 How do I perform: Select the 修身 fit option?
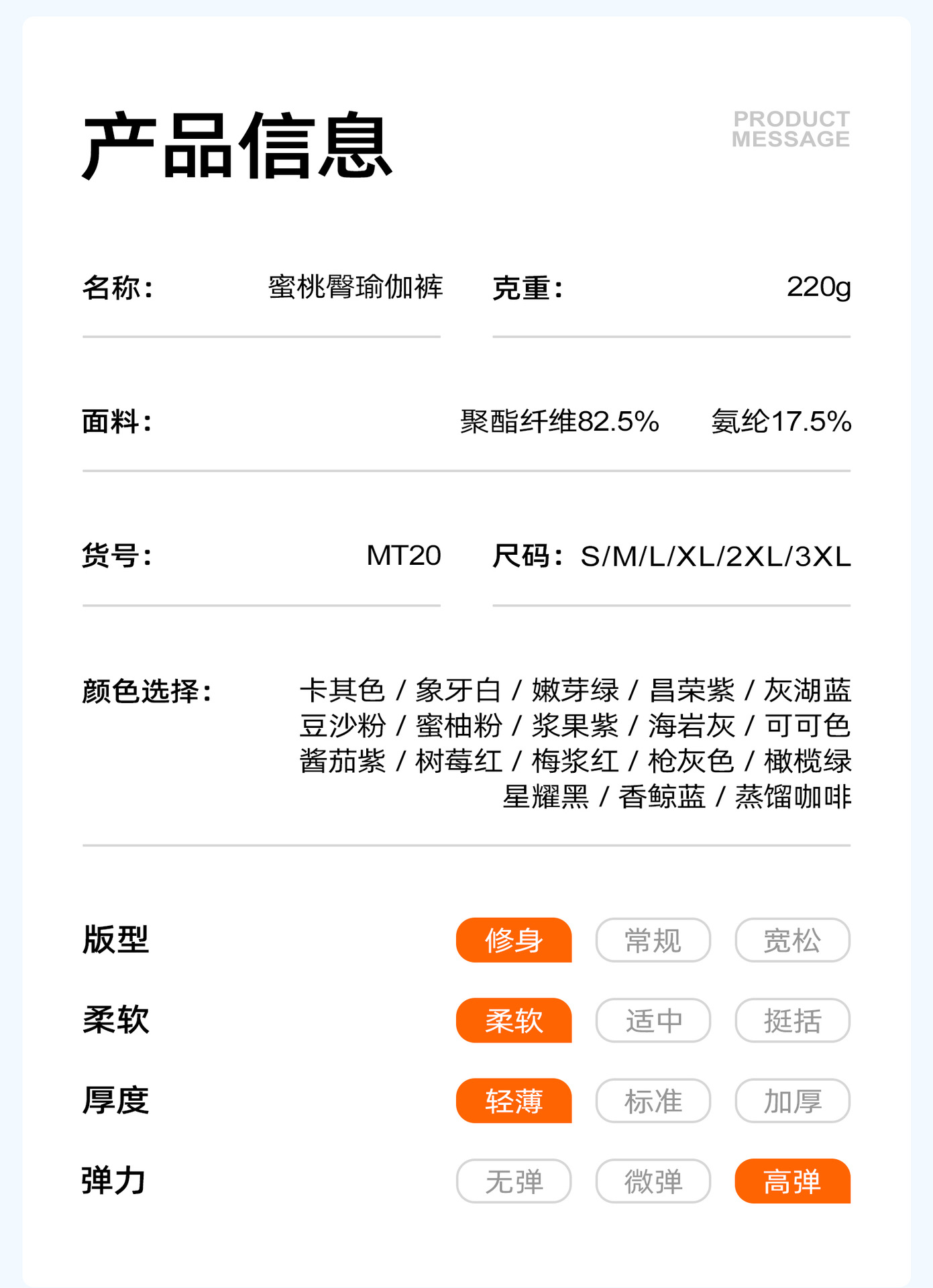point(514,940)
